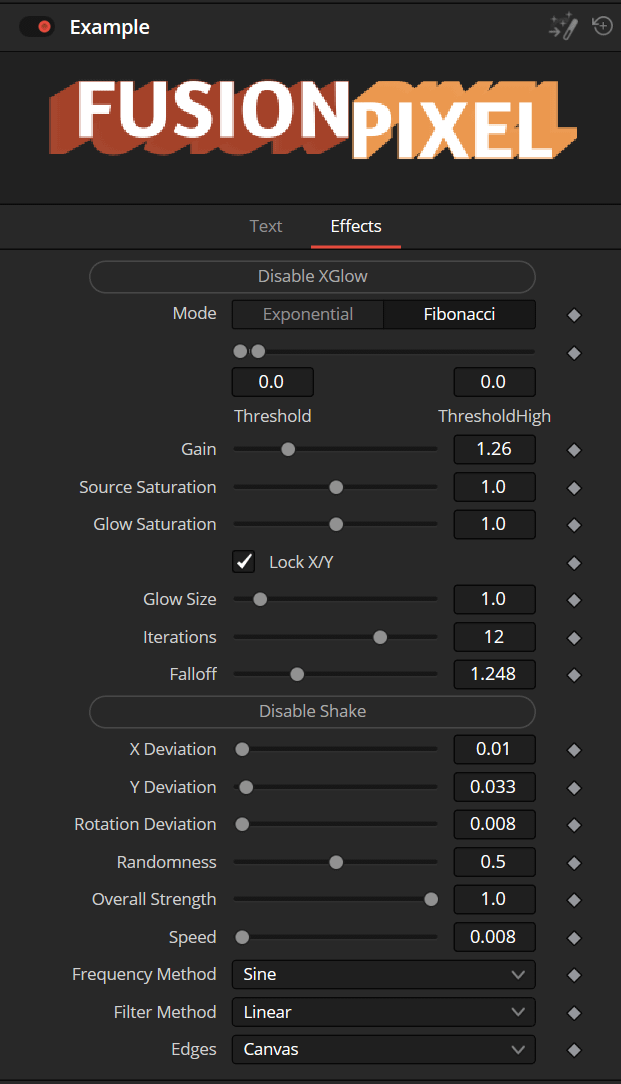The height and width of the screenshot is (1084, 621).
Task: Add keyframe for Frequency Method
Action: click(574, 975)
